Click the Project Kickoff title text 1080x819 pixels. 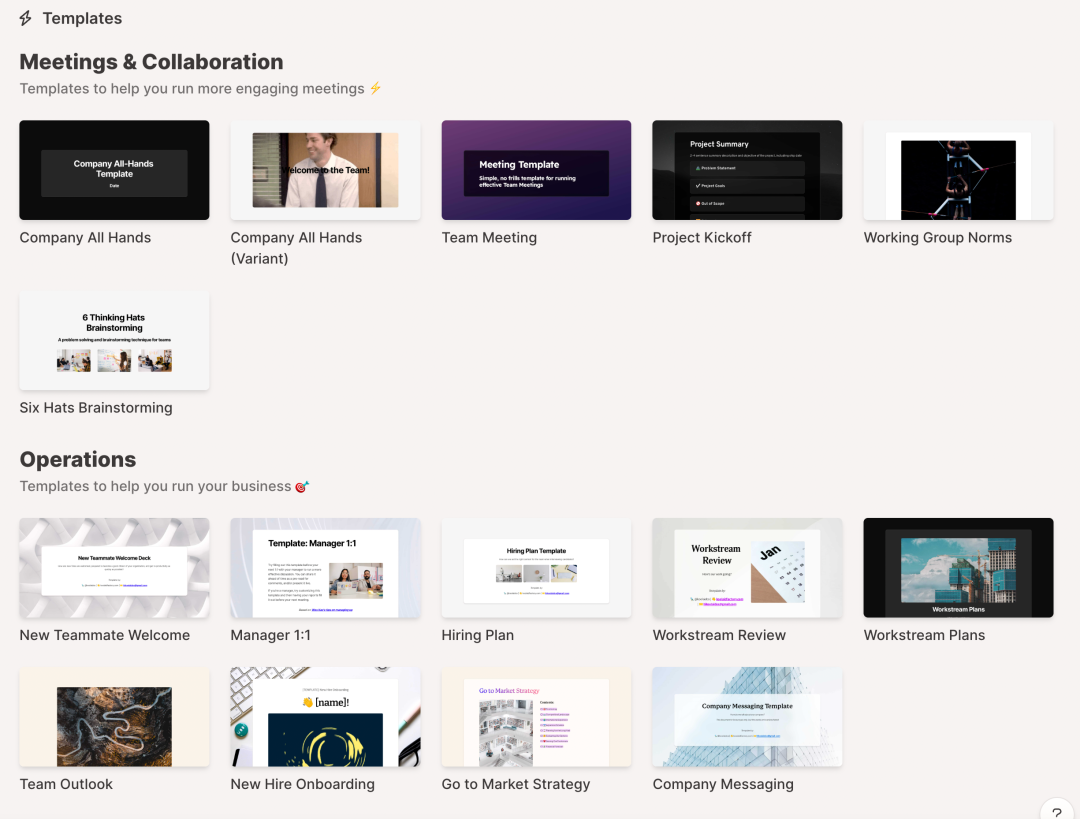click(x=701, y=237)
